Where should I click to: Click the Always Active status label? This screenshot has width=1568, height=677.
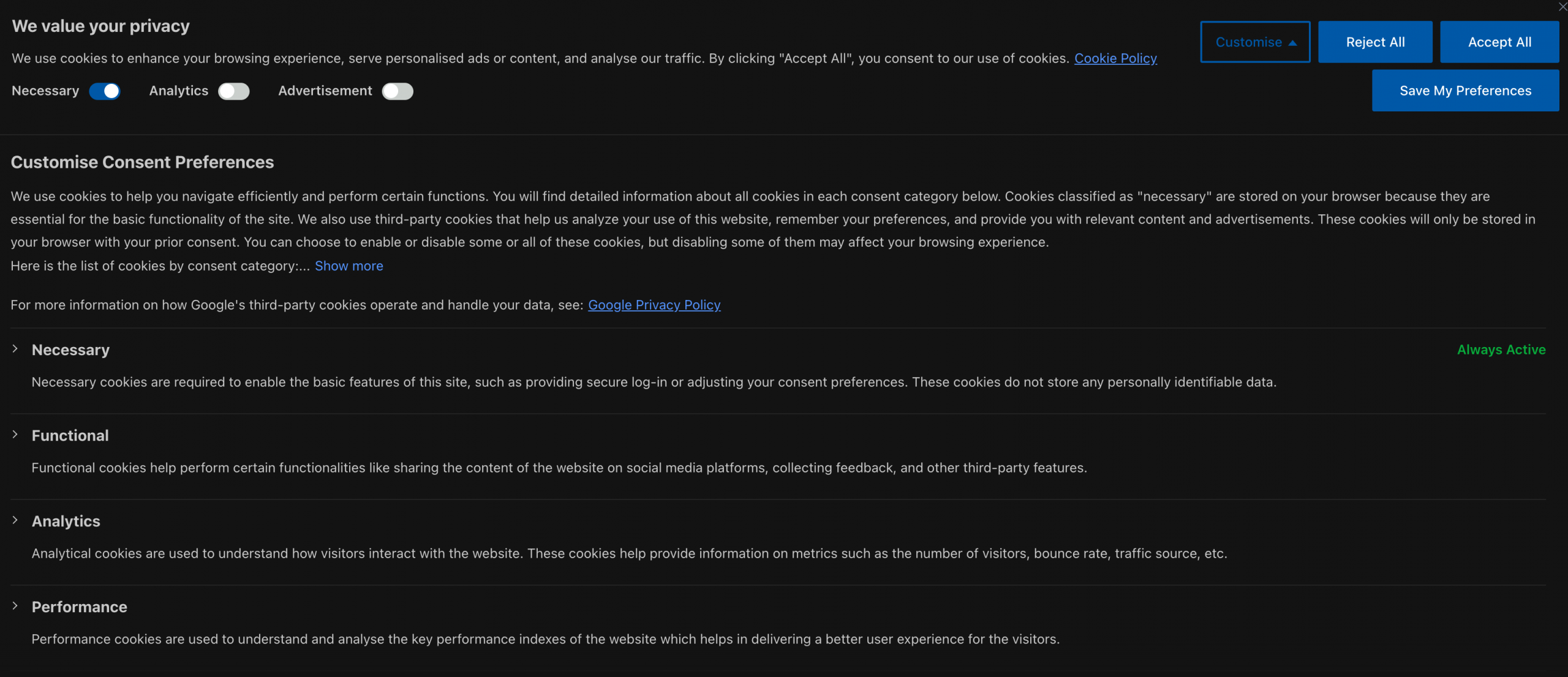1501,350
